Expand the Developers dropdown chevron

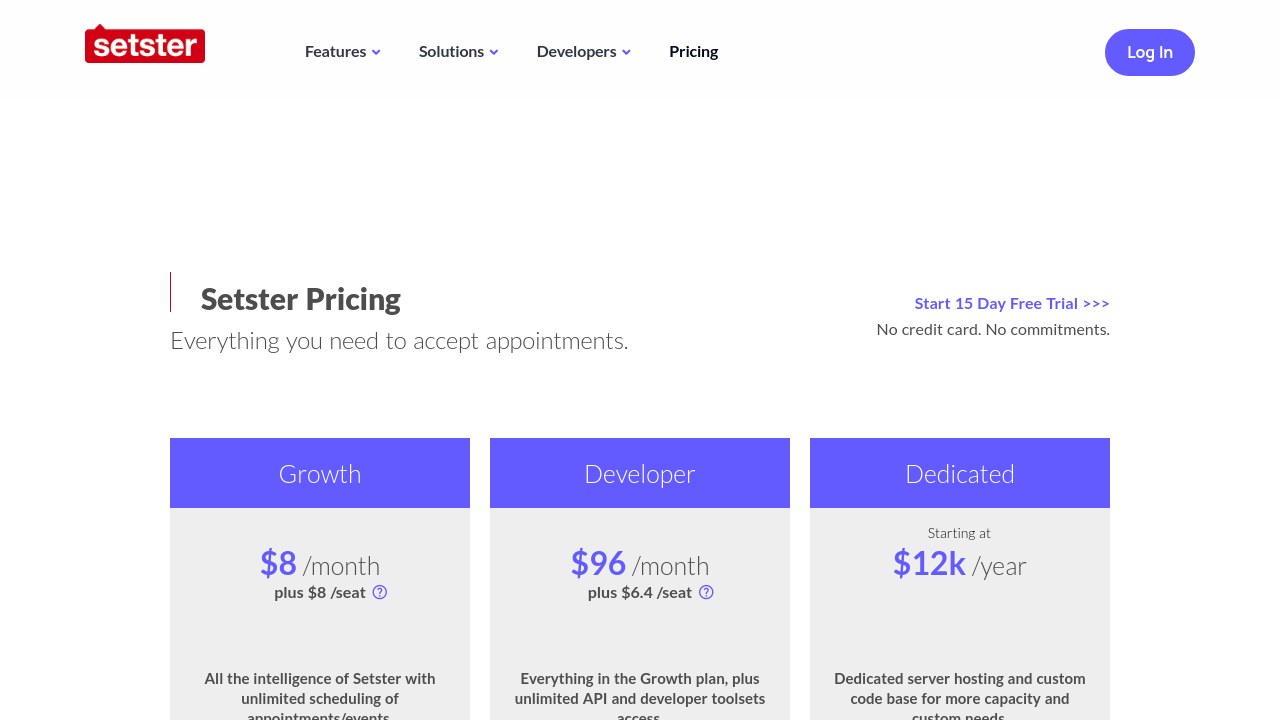pyautogui.click(x=626, y=52)
